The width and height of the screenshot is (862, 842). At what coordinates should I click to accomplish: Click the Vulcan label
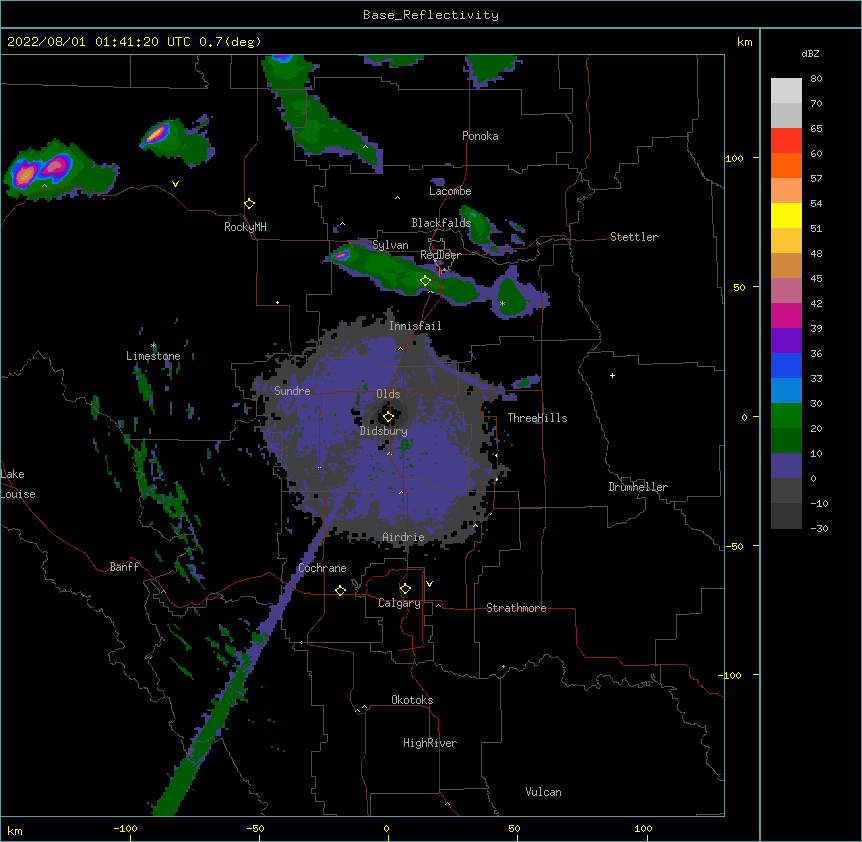pyautogui.click(x=543, y=792)
